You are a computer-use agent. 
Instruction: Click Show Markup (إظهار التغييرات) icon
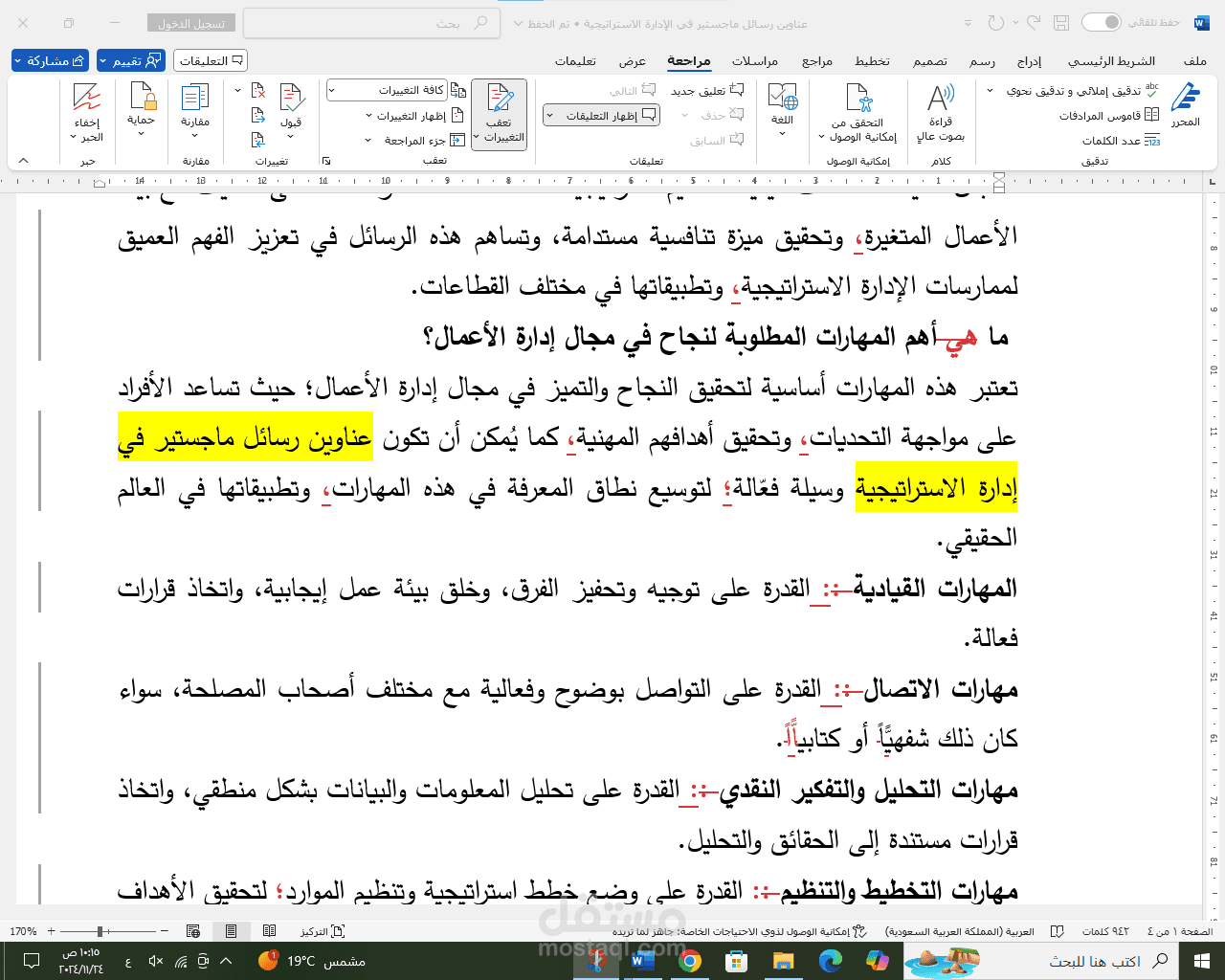tap(457, 116)
